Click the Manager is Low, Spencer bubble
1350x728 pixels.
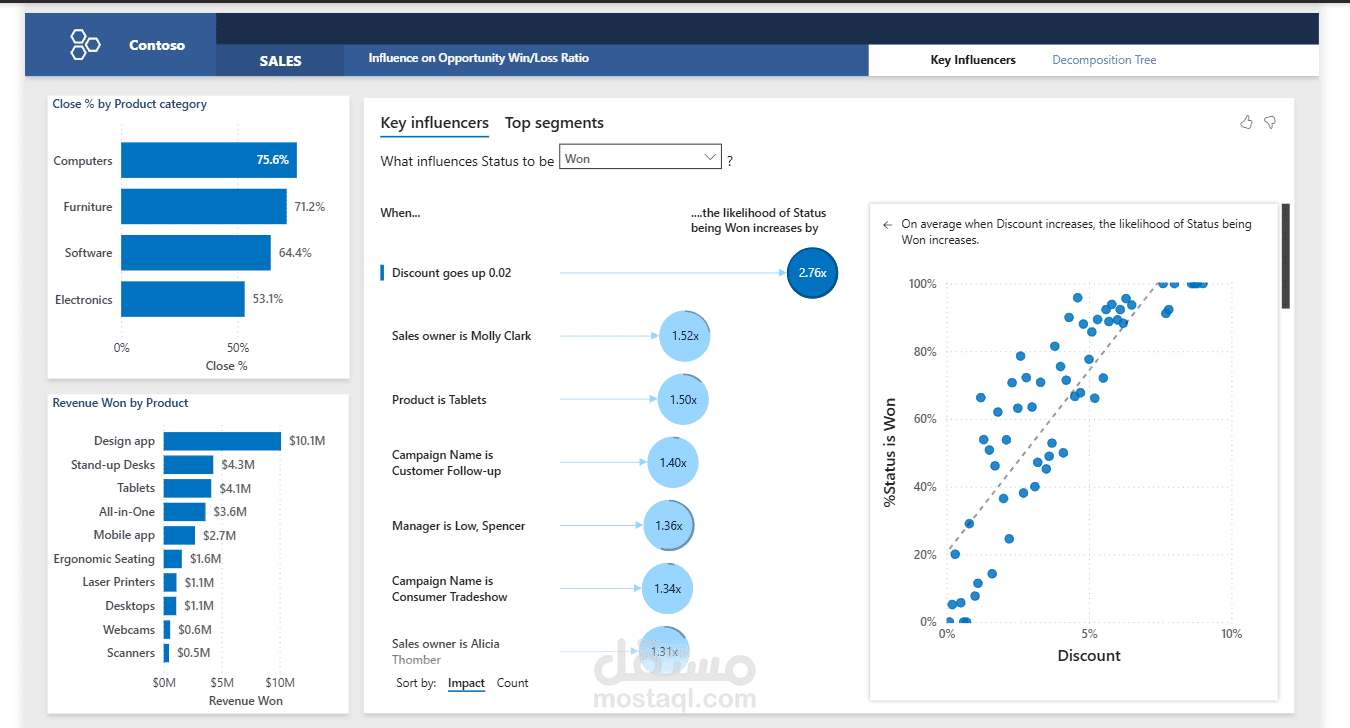667,525
